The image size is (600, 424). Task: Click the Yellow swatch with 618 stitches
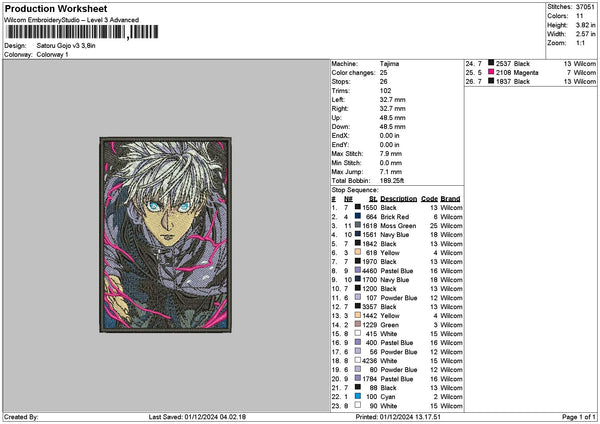(x=358, y=252)
